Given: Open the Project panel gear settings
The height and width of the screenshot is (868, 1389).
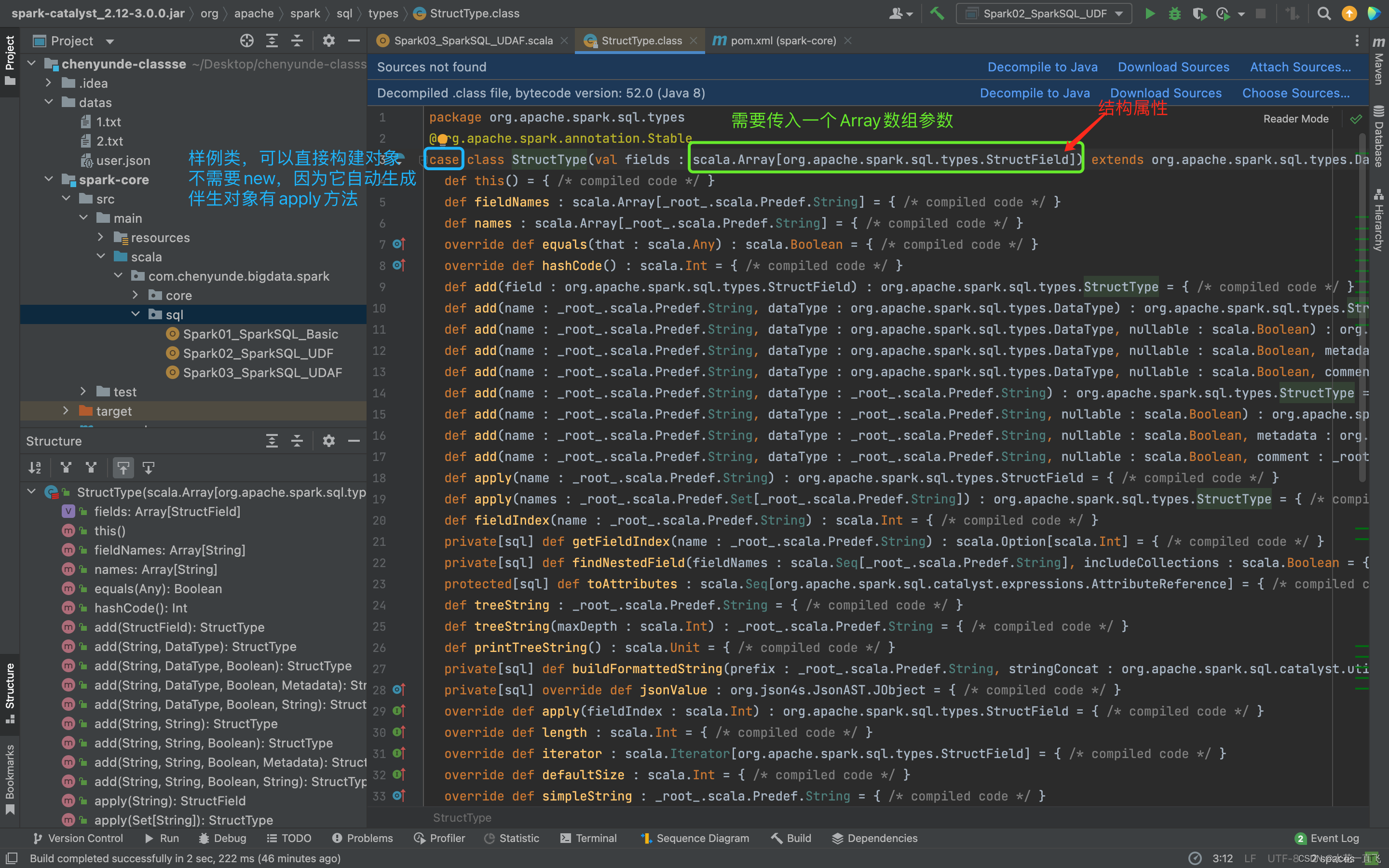Looking at the screenshot, I should [328, 41].
